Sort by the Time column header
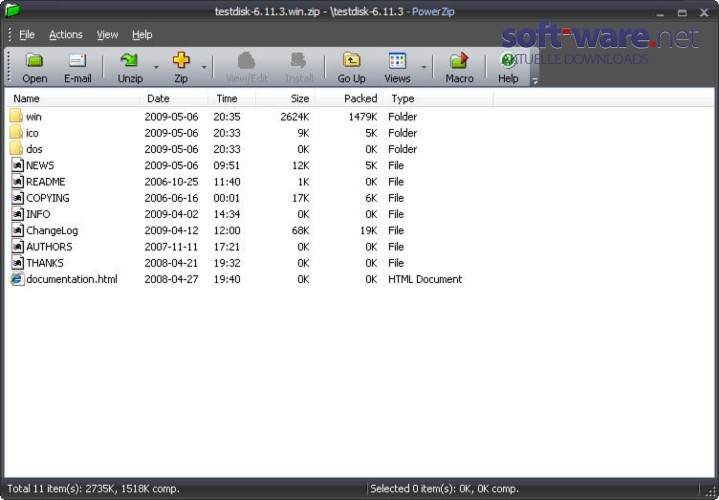The height and width of the screenshot is (500, 719). point(232,98)
